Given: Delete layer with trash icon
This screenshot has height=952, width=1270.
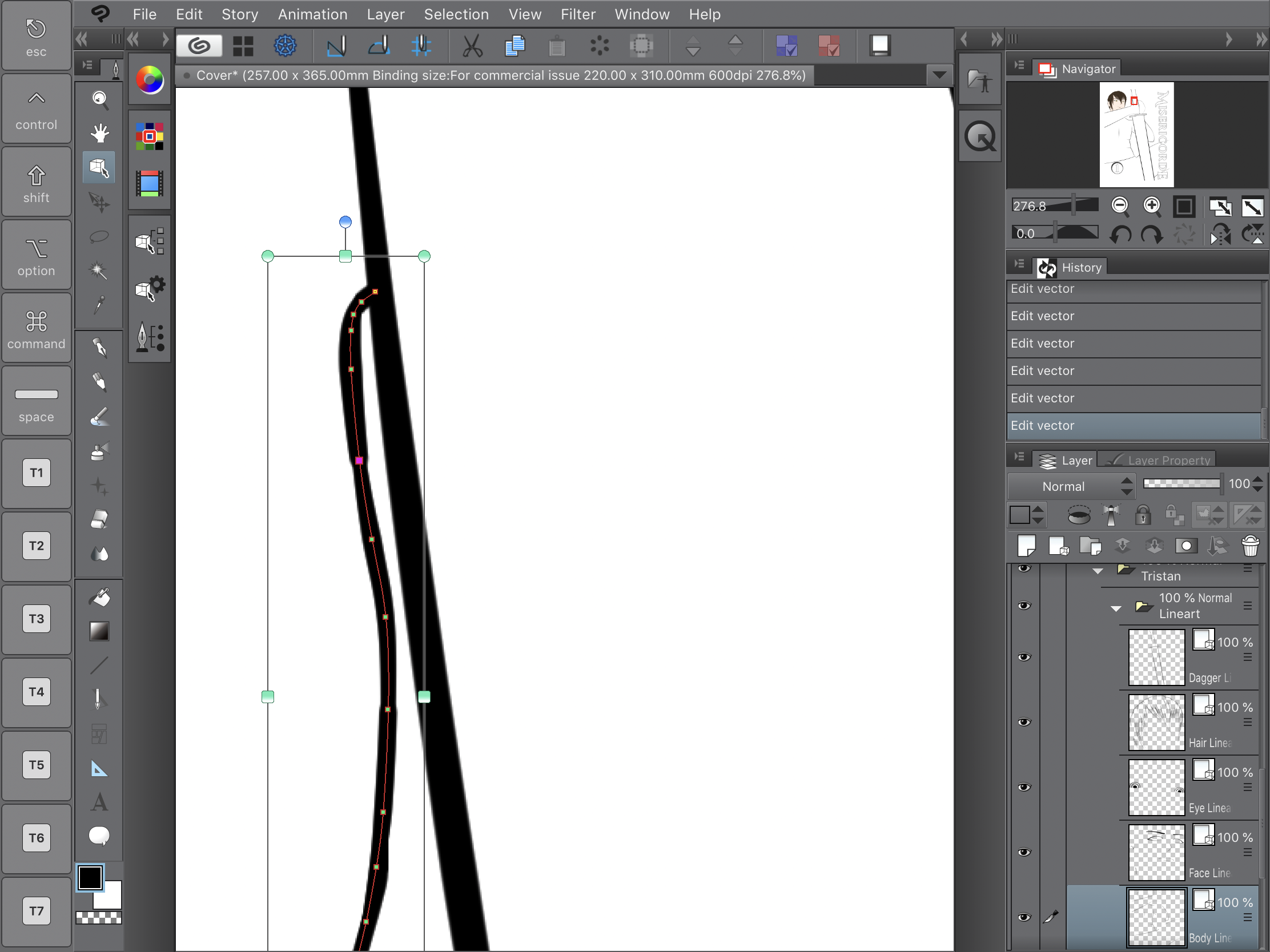Looking at the screenshot, I should [1250, 546].
